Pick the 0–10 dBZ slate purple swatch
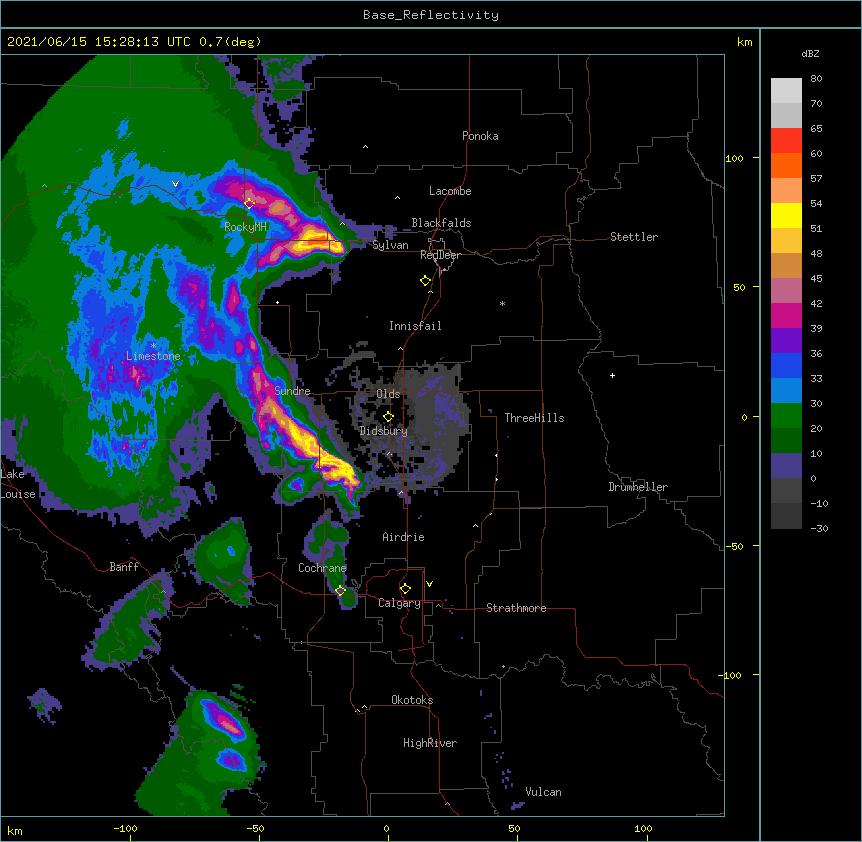The width and height of the screenshot is (862, 842). (x=786, y=466)
